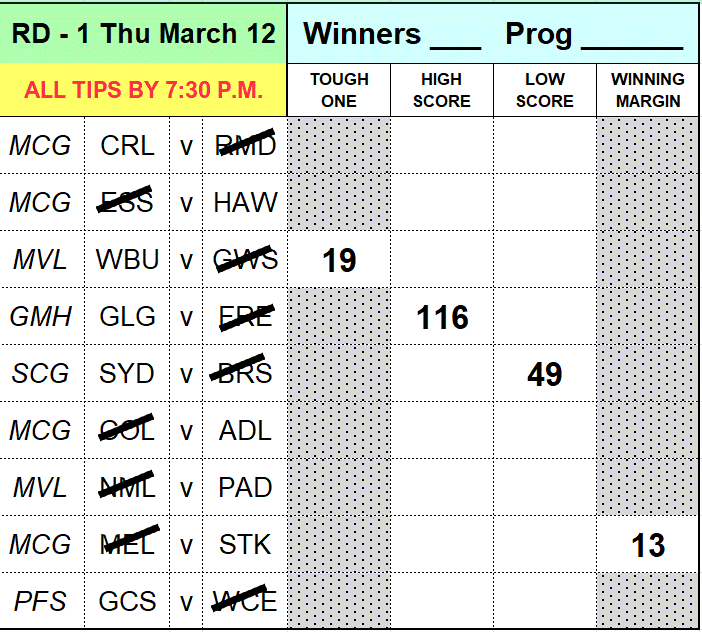Select the low score cell showing 49
Viewport: 702px width, 632px height.
point(545,374)
